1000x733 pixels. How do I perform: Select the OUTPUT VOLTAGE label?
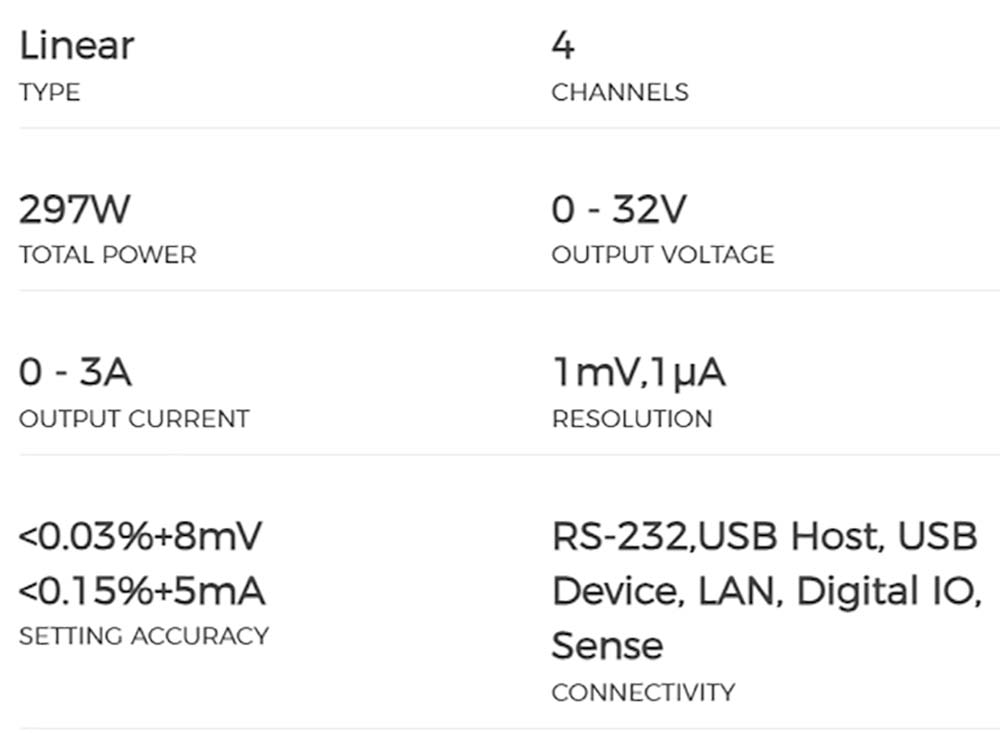tap(662, 255)
